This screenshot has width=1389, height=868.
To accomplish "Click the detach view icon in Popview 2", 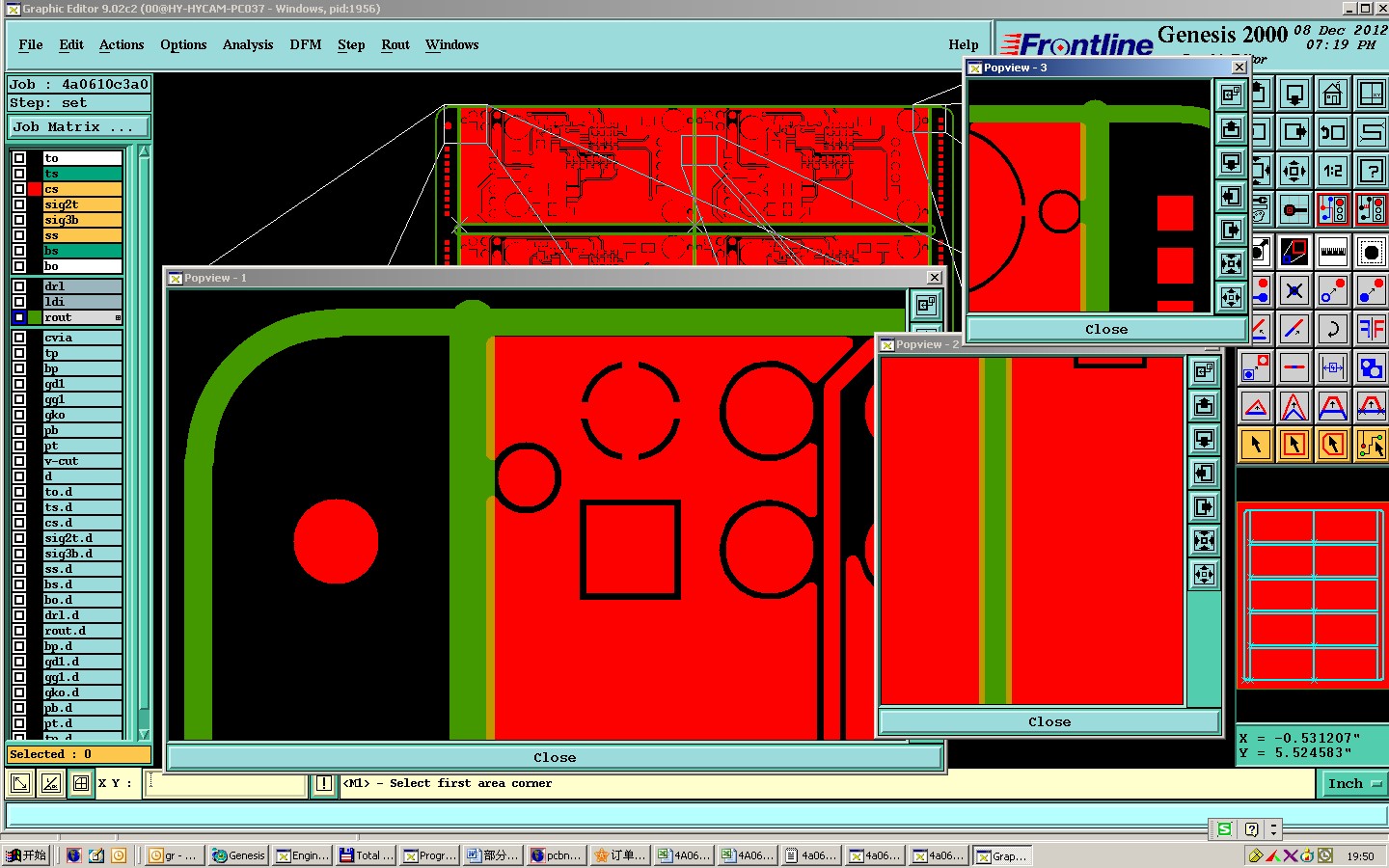I will [x=1204, y=371].
